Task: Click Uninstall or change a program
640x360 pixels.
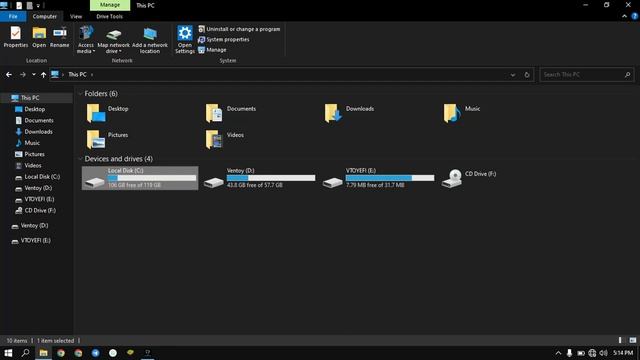Action: (239, 29)
